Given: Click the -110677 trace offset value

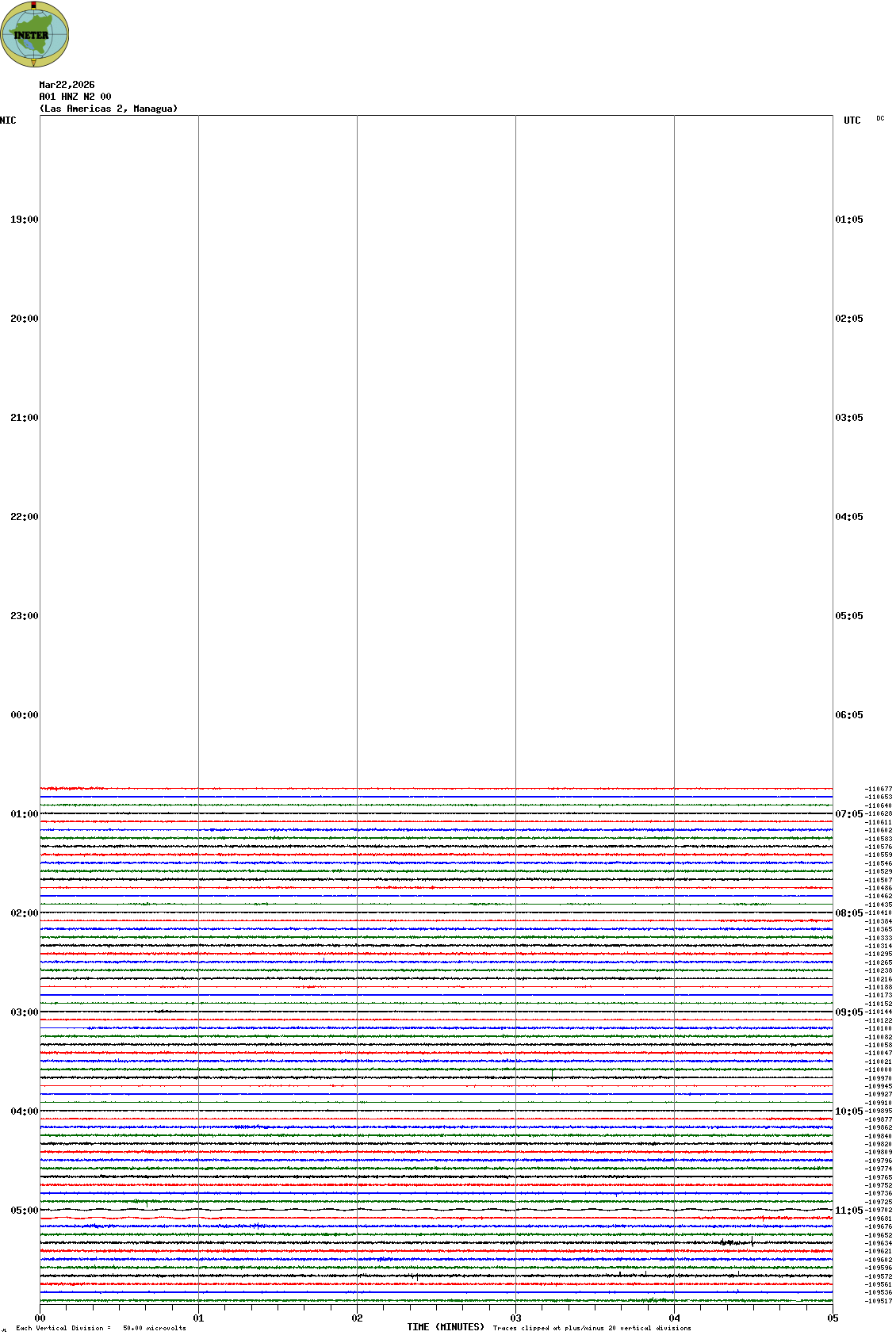Looking at the screenshot, I should pyautogui.click(x=879, y=789).
